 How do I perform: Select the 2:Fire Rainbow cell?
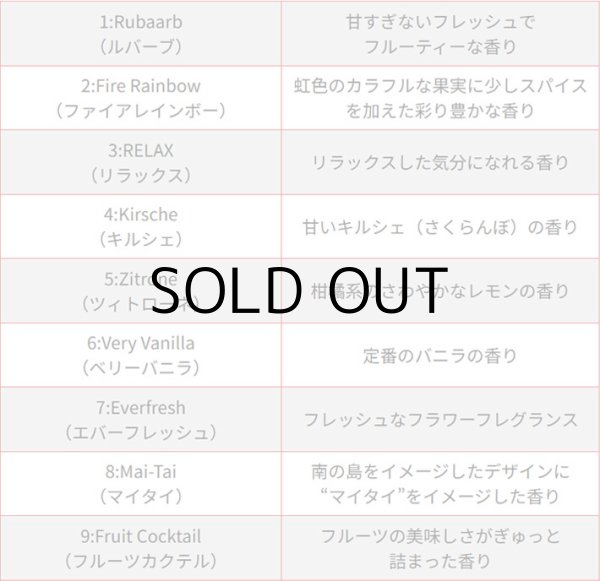pyautogui.click(x=141, y=98)
